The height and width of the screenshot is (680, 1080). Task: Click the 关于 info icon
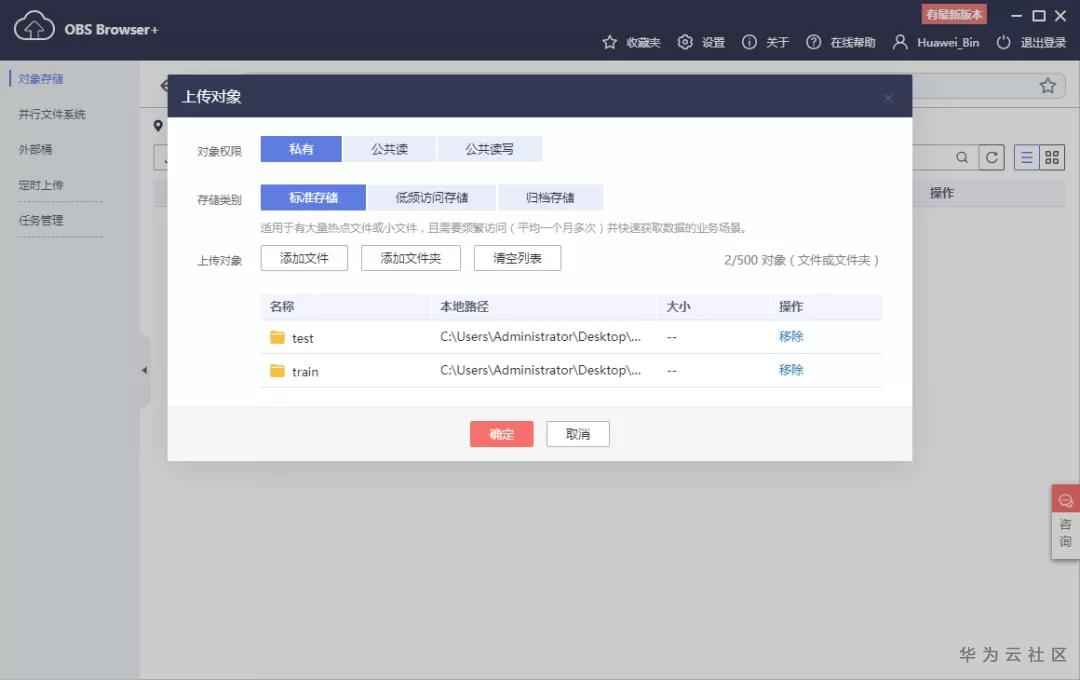pos(749,42)
